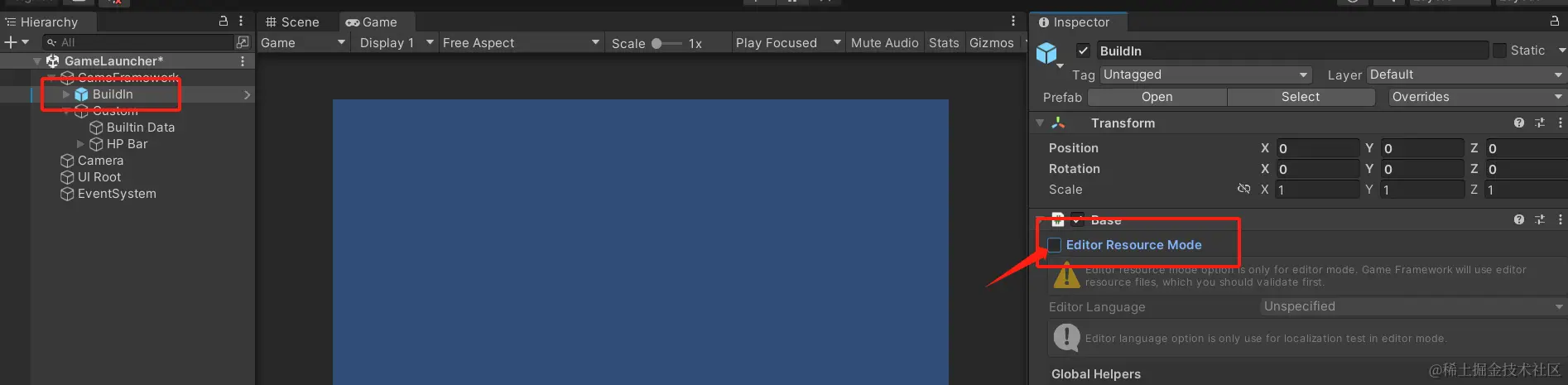Viewport: 1568px width, 385px height.
Task: Collapse the GameLauncher scene tree
Action: click(x=37, y=61)
